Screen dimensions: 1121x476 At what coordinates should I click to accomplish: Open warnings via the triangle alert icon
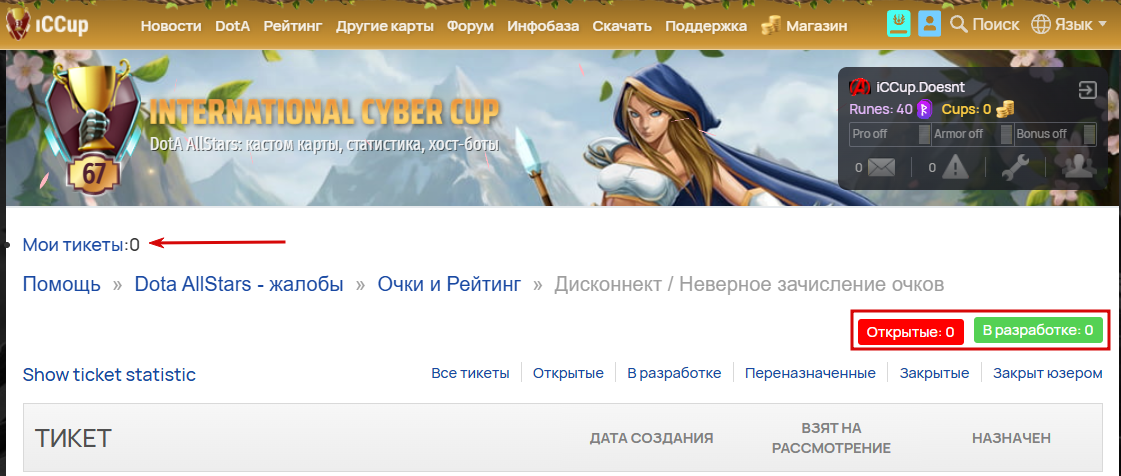pos(954,168)
